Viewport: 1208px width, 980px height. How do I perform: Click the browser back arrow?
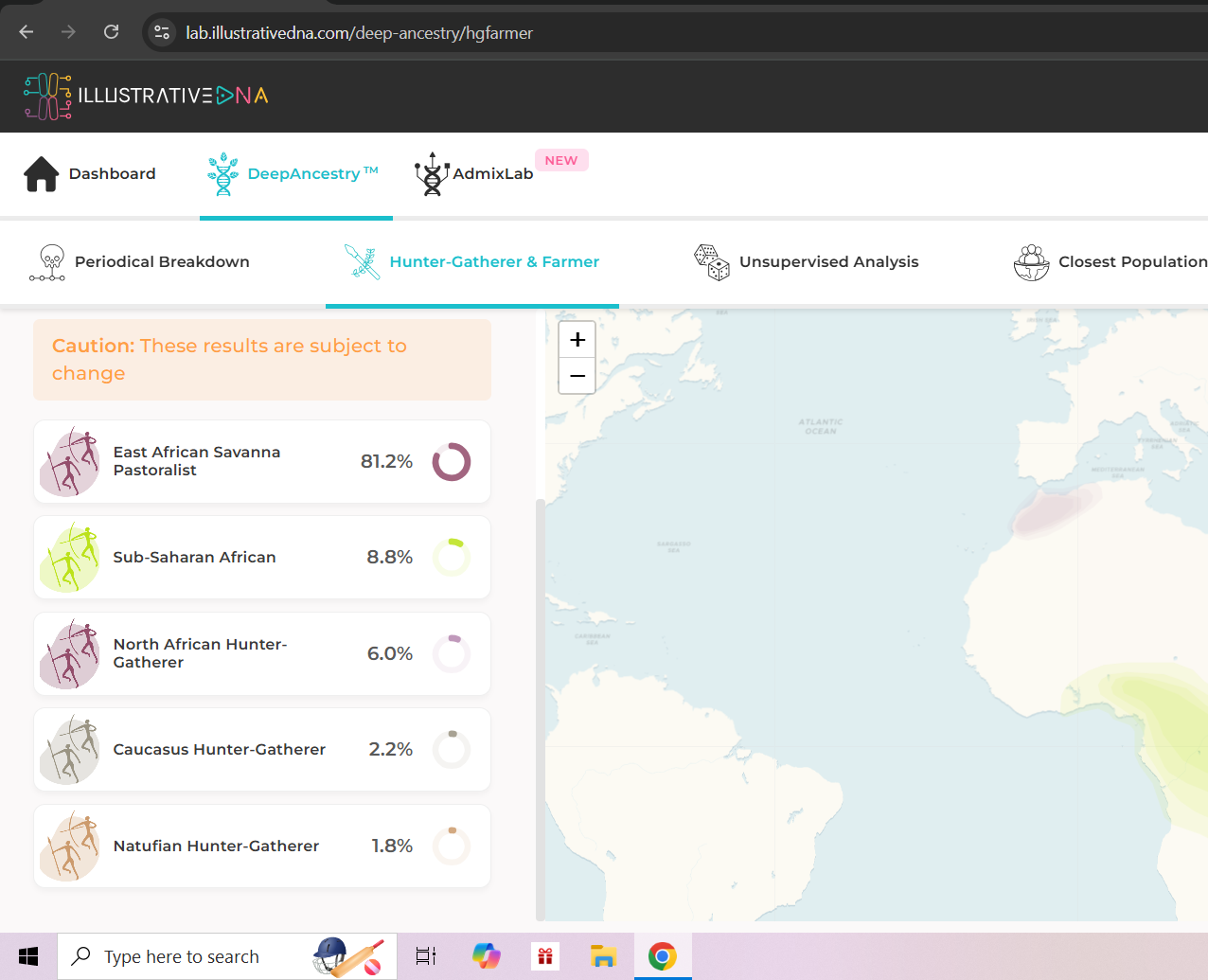click(x=27, y=32)
